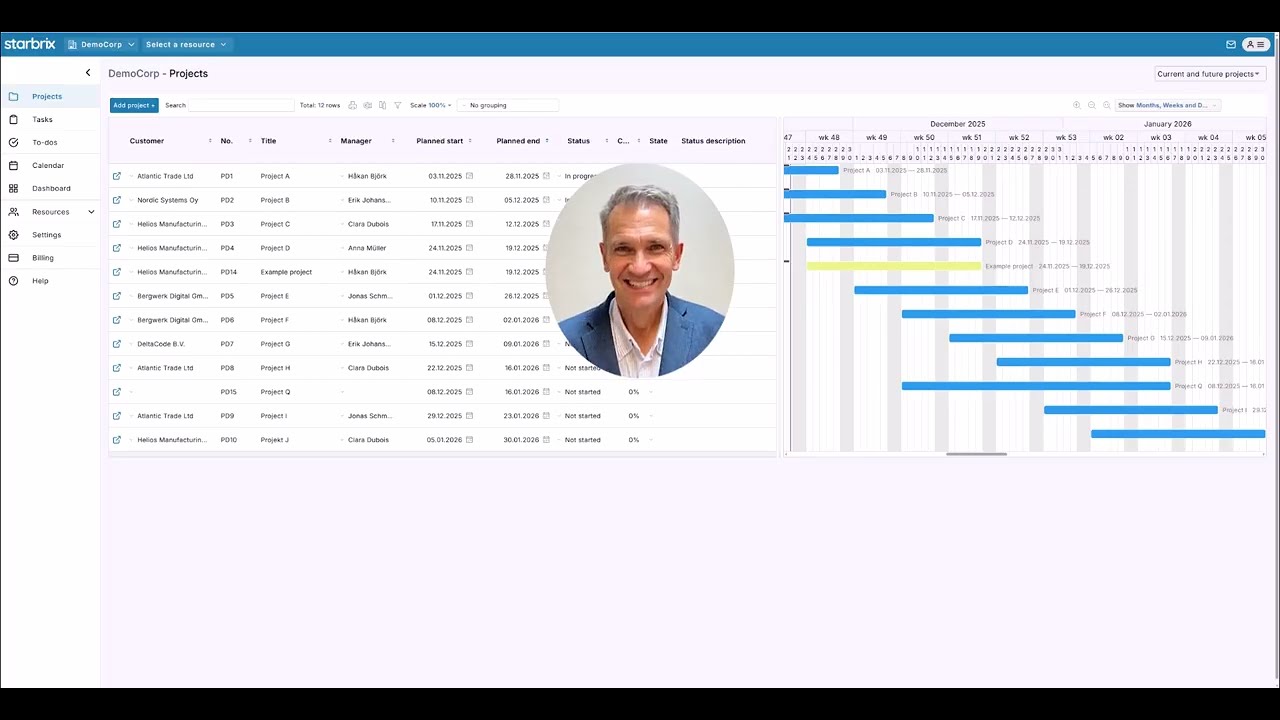1280x720 pixels.
Task: Click the starbrix logo
Action: 30,44
